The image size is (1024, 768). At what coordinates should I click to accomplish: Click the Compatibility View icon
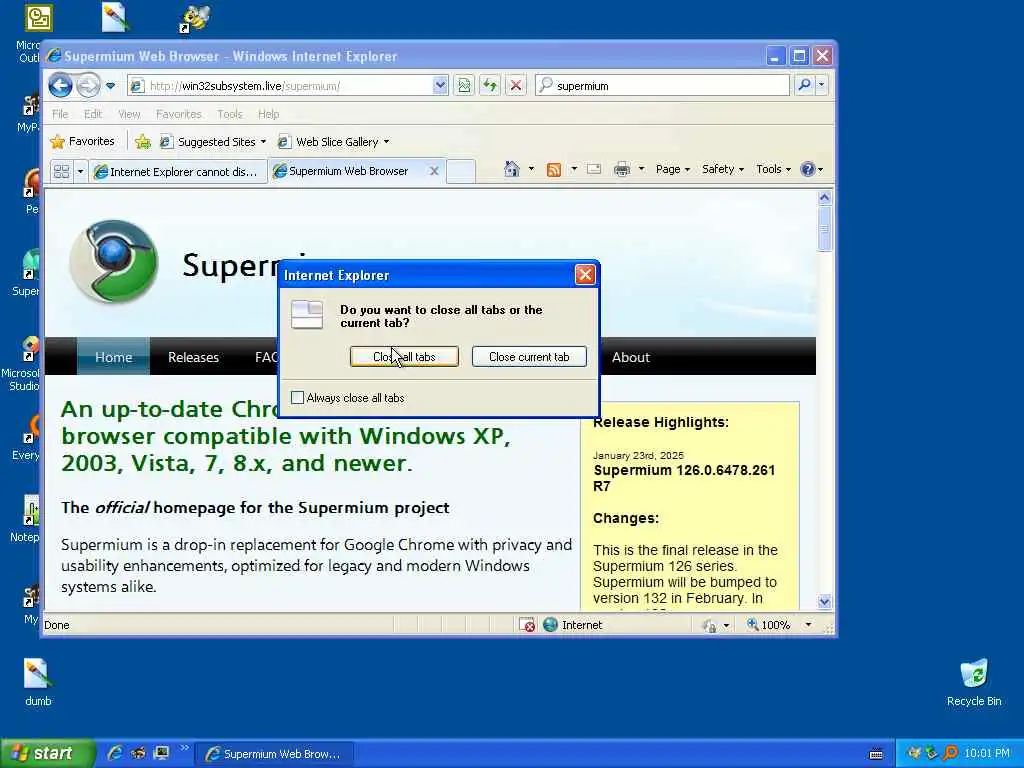click(x=464, y=85)
